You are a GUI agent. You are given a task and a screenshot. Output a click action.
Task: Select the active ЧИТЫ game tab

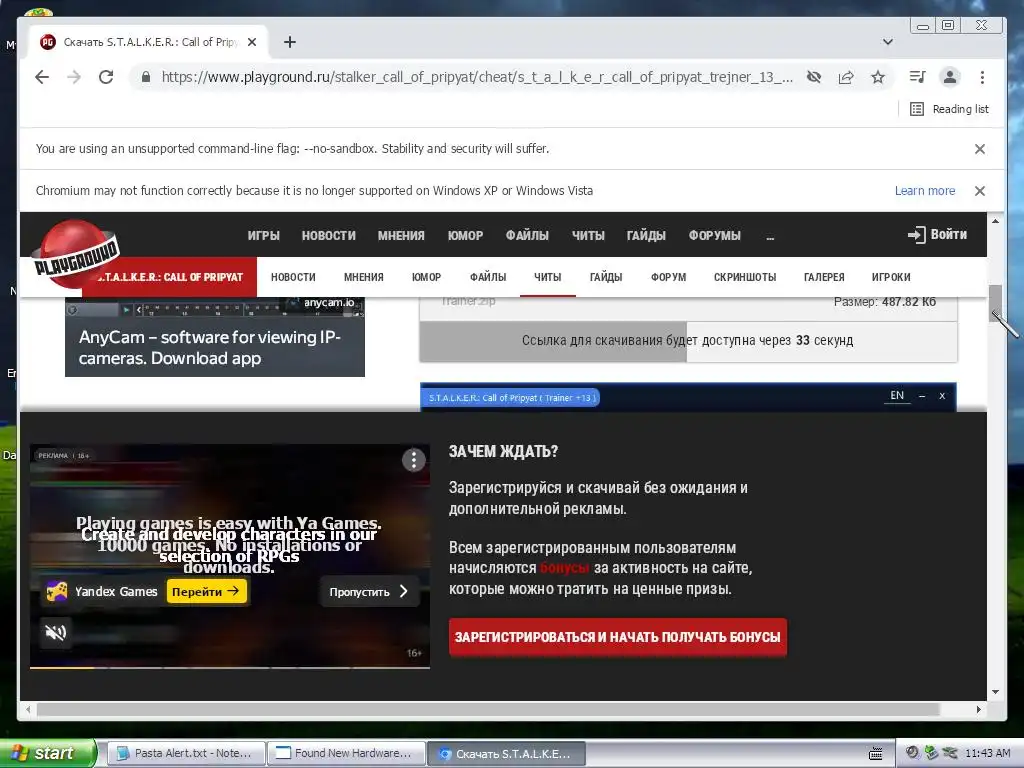[x=547, y=277]
